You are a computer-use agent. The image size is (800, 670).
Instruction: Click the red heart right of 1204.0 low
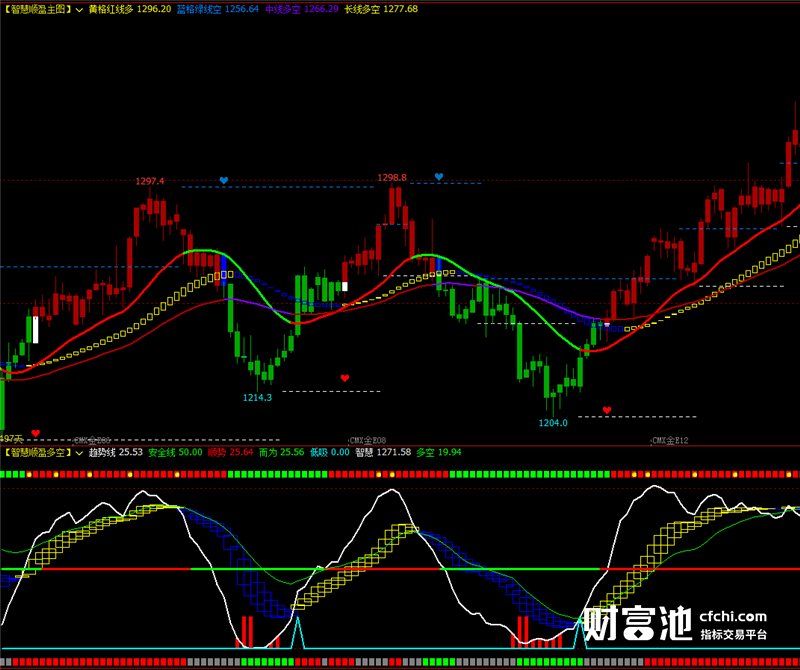[607, 410]
